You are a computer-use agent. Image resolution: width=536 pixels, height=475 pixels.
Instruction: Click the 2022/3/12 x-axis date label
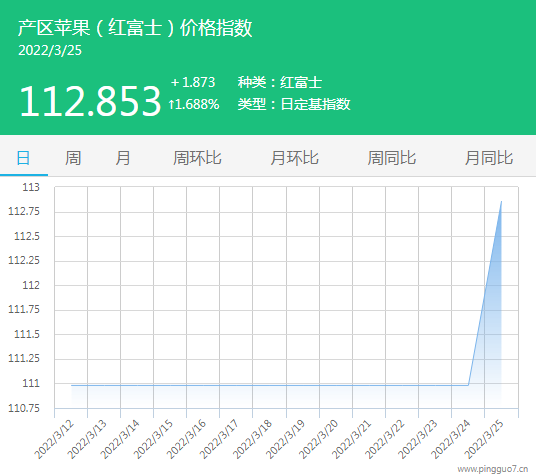[x=55, y=440]
